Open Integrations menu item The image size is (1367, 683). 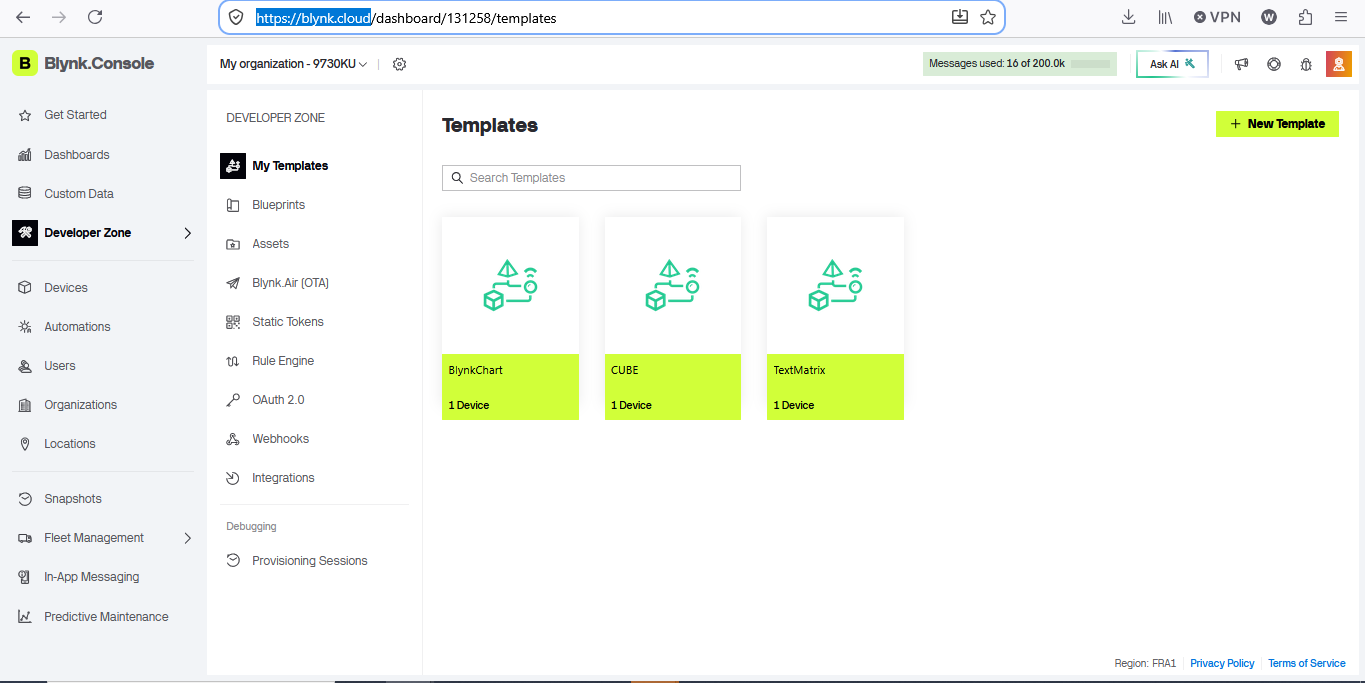point(283,478)
